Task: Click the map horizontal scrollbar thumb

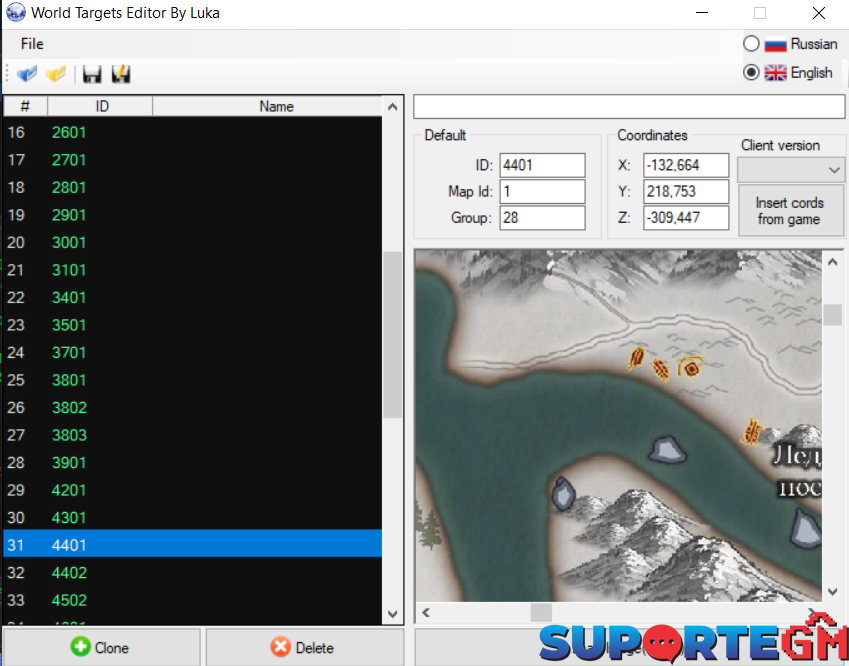Action: coord(541,613)
